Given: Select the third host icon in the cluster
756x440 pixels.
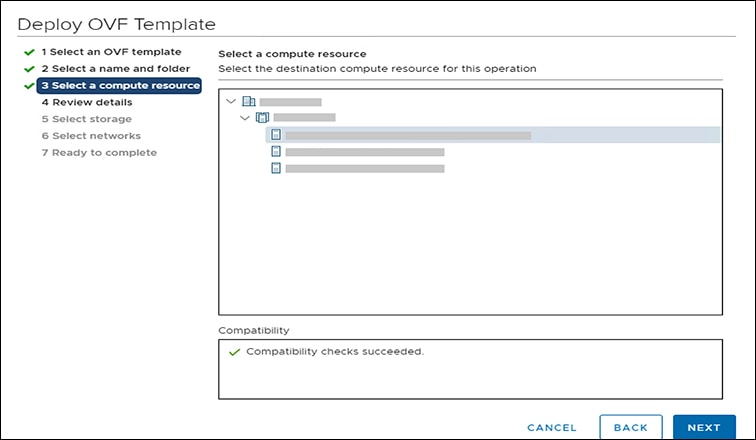Looking at the screenshot, I should click(276, 169).
